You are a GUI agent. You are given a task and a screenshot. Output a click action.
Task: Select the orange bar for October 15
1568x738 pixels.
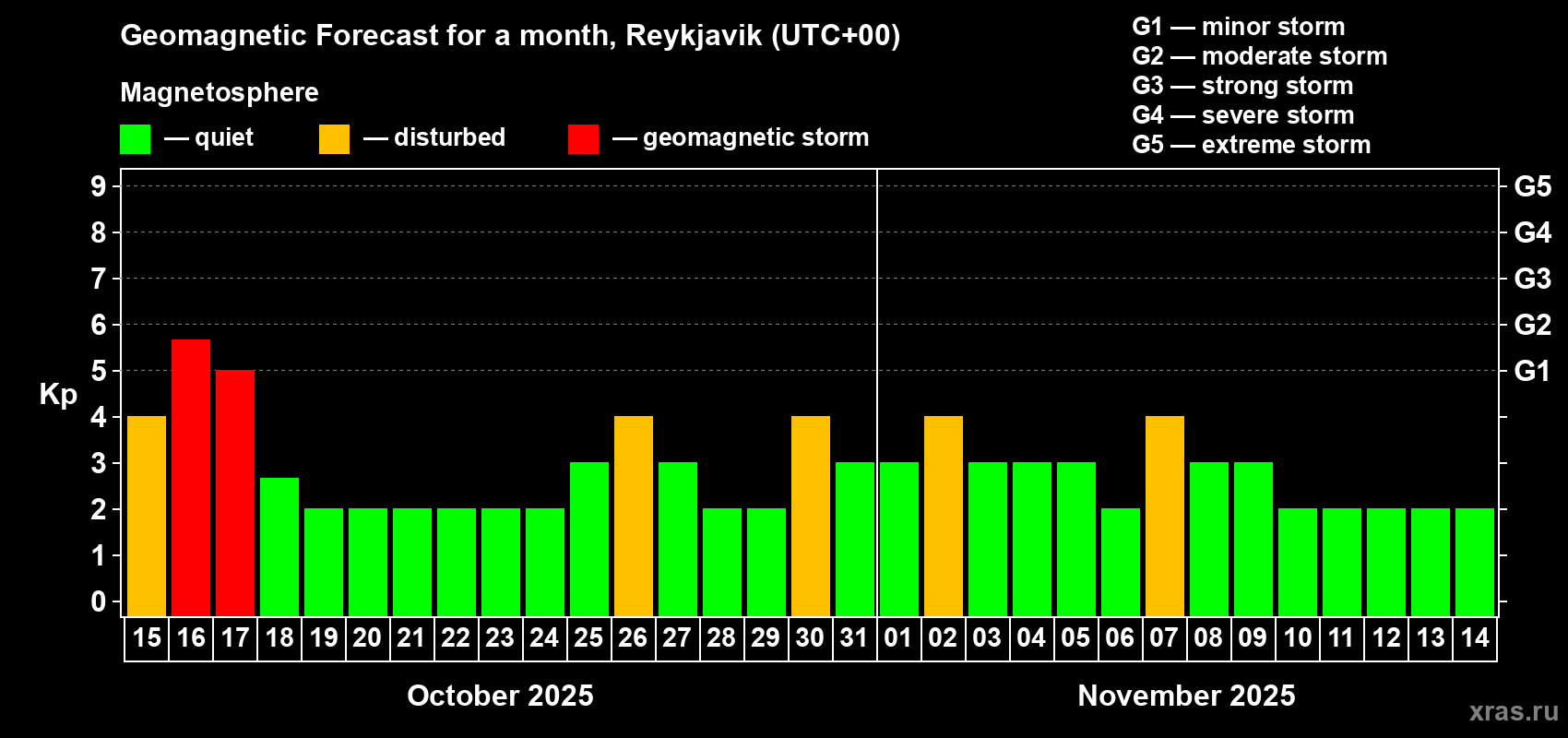tap(147, 517)
